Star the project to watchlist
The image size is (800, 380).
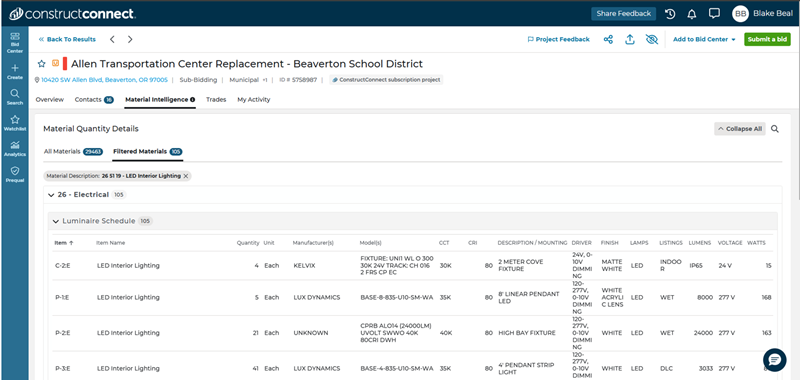42,64
